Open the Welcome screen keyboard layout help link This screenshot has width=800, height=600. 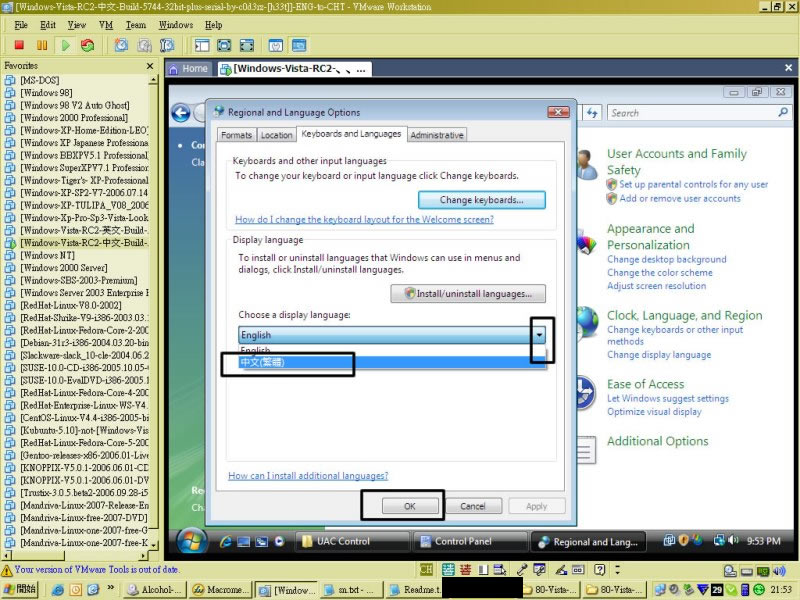click(364, 219)
